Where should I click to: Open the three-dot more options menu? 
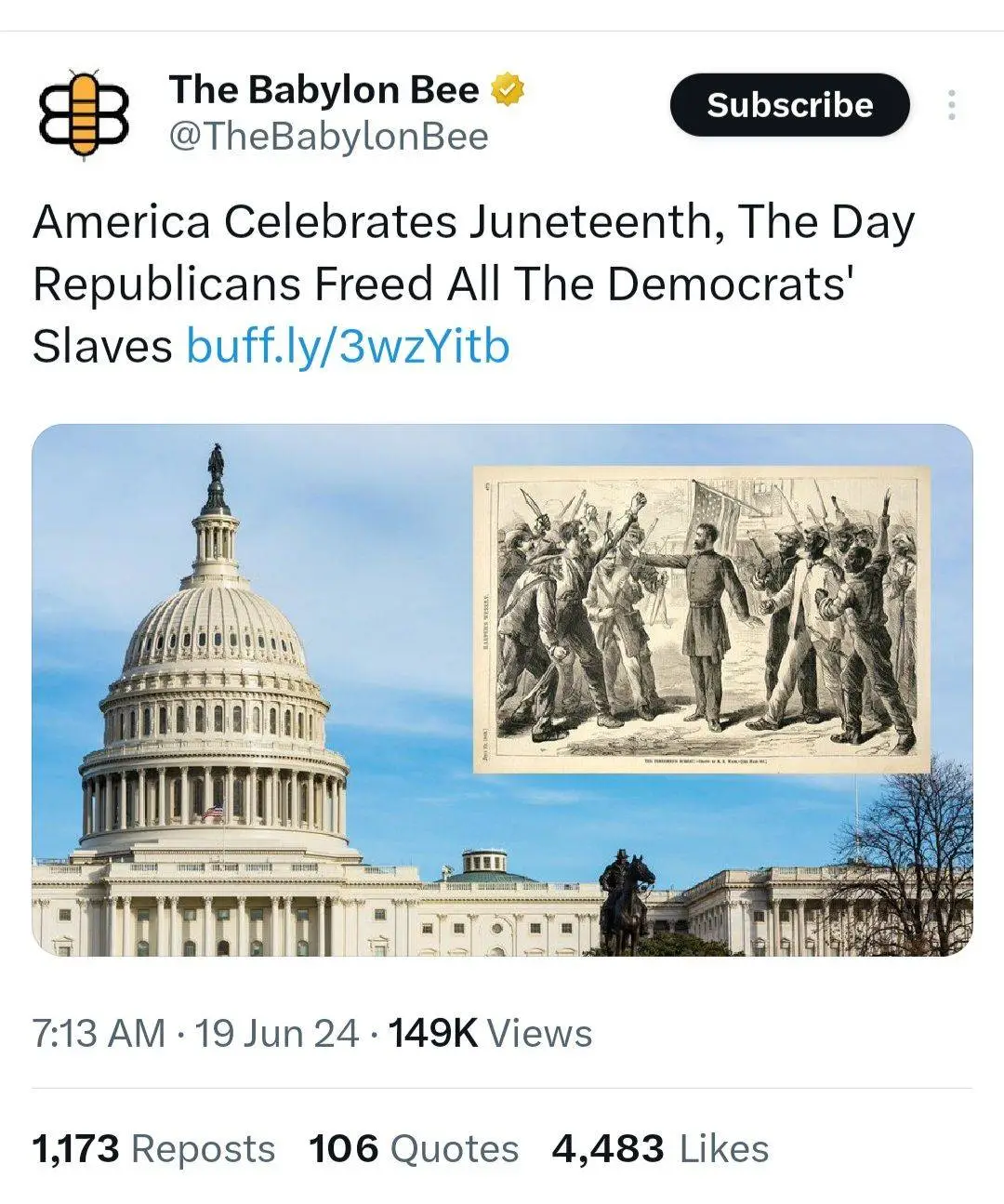[x=952, y=105]
